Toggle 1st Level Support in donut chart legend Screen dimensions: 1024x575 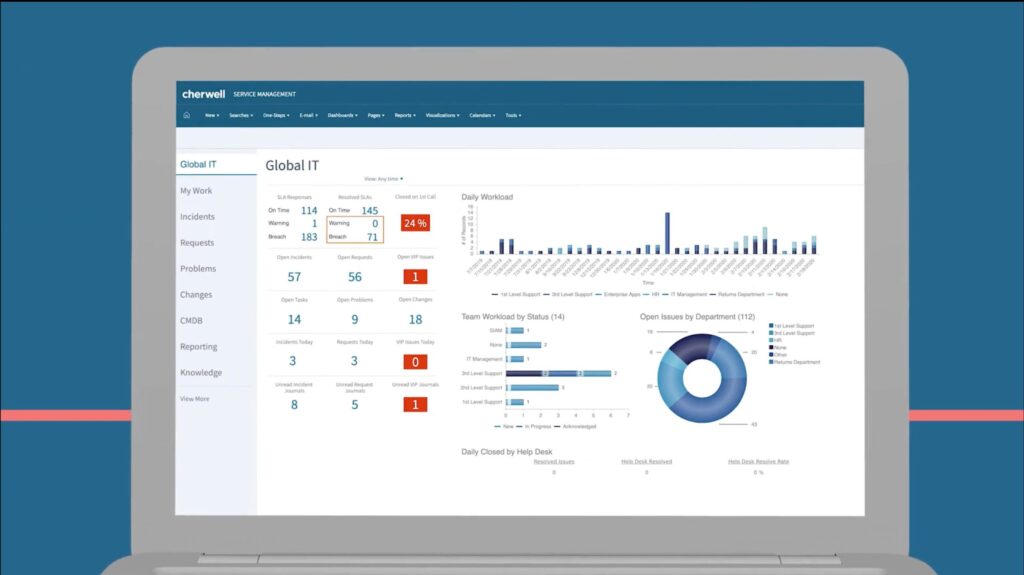tap(792, 326)
